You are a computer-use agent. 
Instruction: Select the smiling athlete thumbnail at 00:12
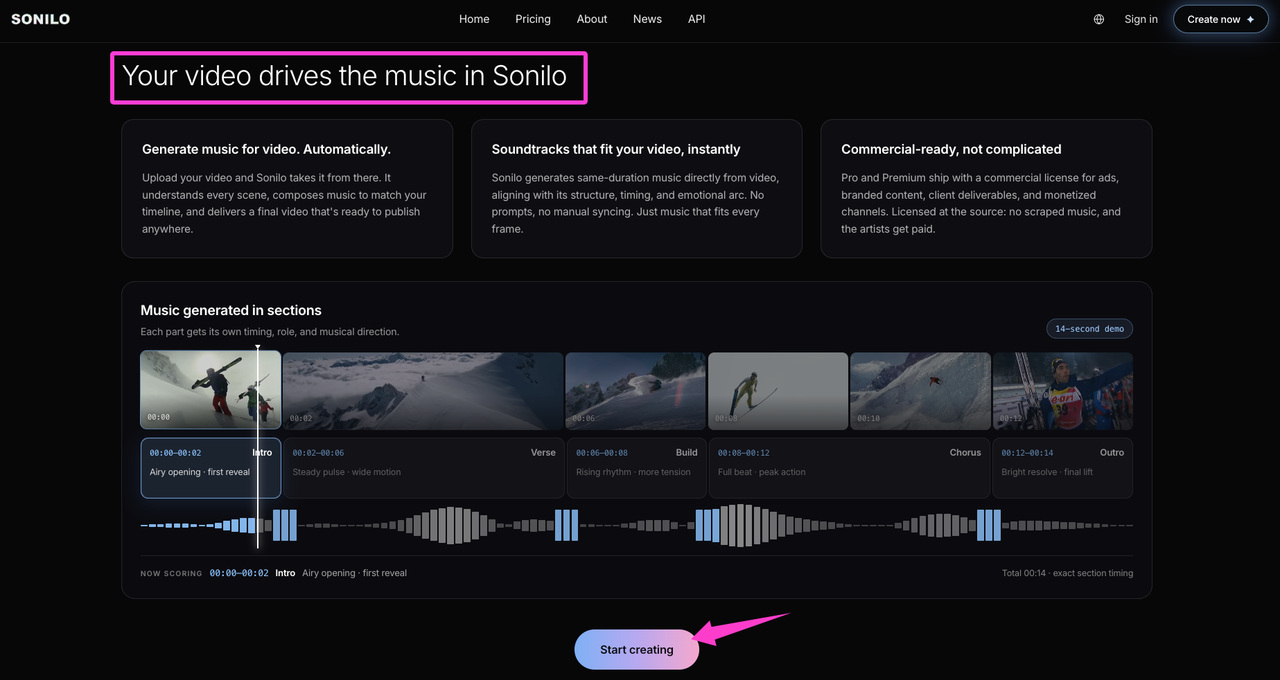point(1063,390)
